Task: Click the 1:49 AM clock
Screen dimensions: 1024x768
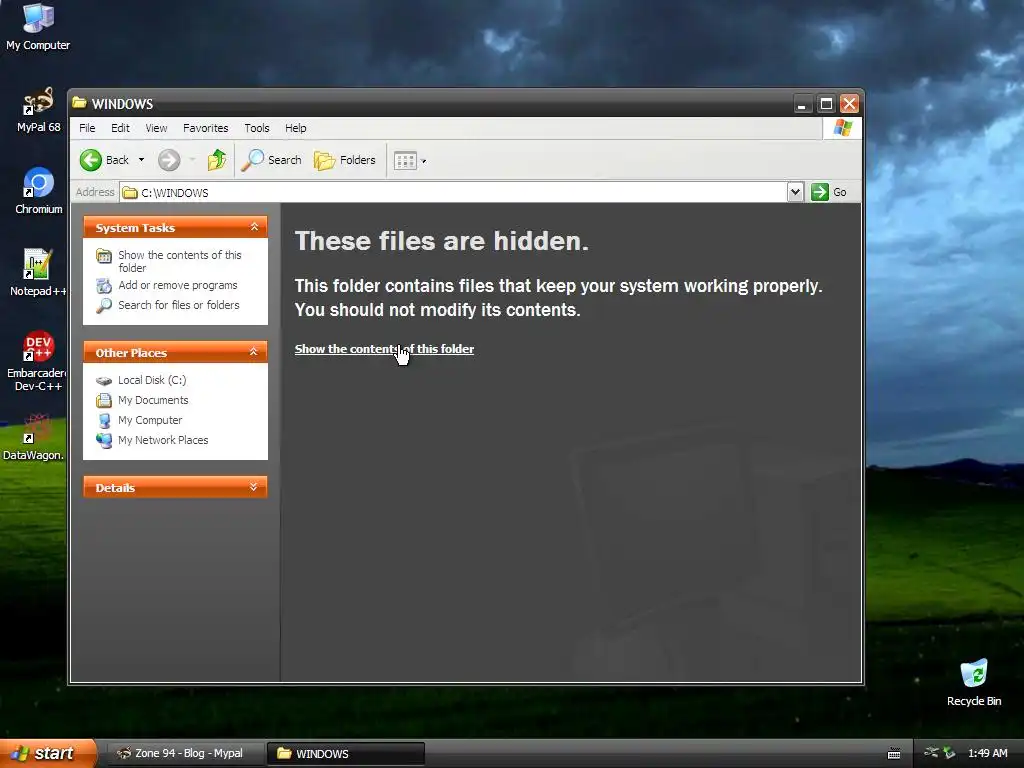Action: point(987,753)
